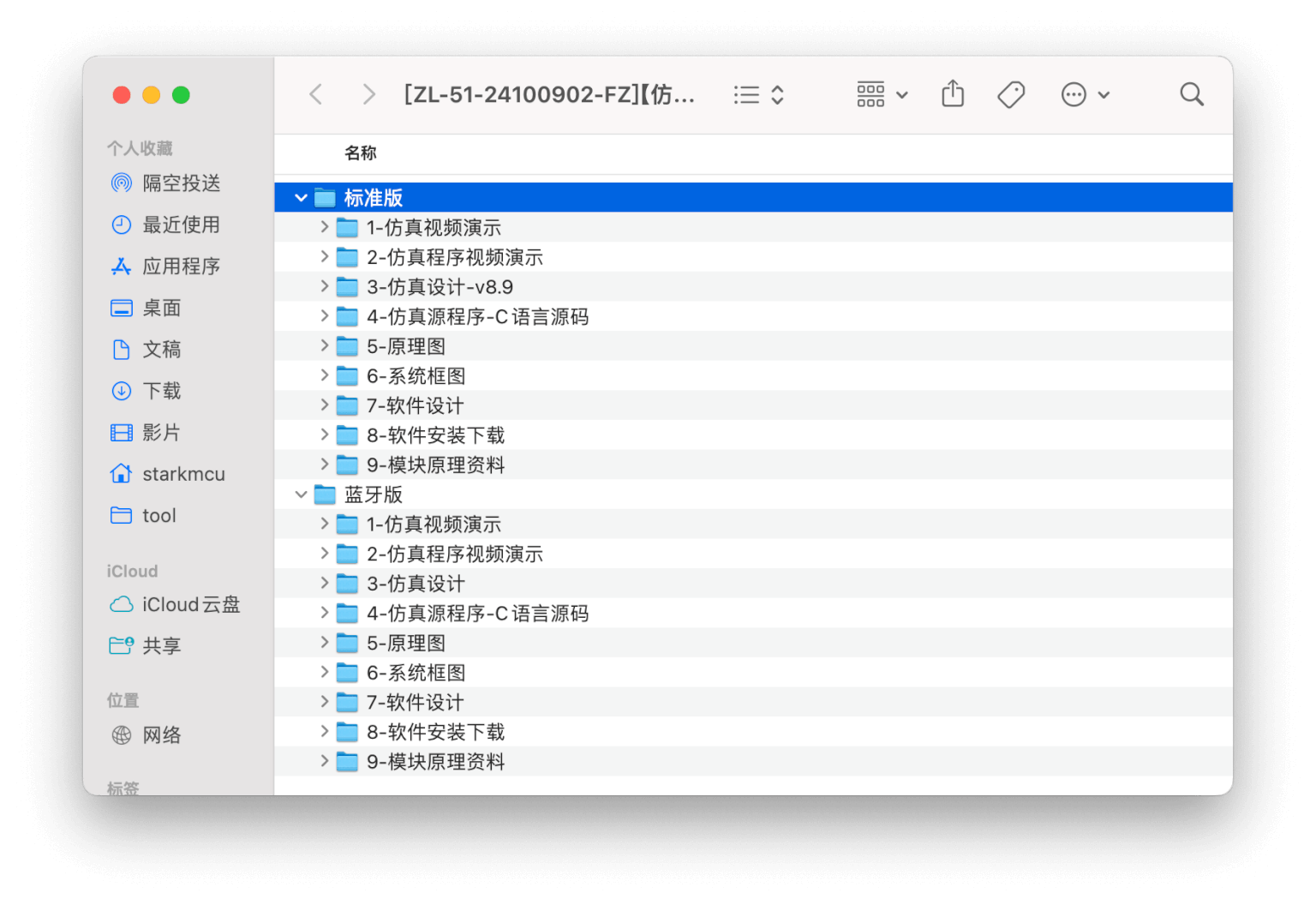Select 7-软件设计 under 标准版

753,405
